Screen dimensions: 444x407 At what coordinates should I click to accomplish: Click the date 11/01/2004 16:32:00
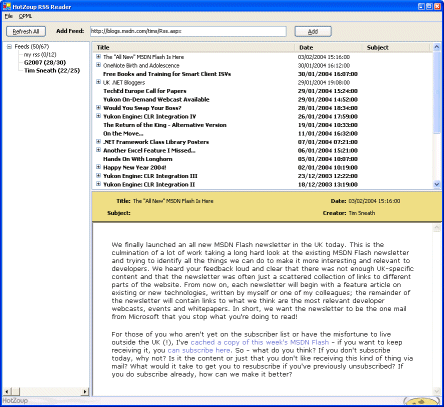tap(328, 134)
